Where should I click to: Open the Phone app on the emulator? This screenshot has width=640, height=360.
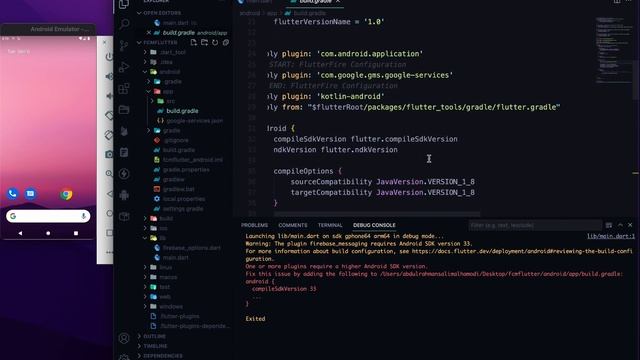tap(13, 194)
